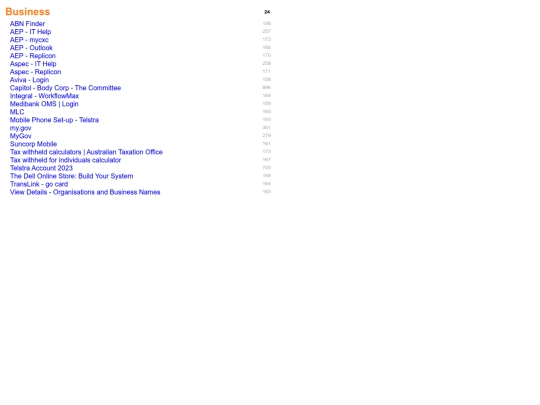Click the number 171 beside Aspec - Replicon

(267, 71)
